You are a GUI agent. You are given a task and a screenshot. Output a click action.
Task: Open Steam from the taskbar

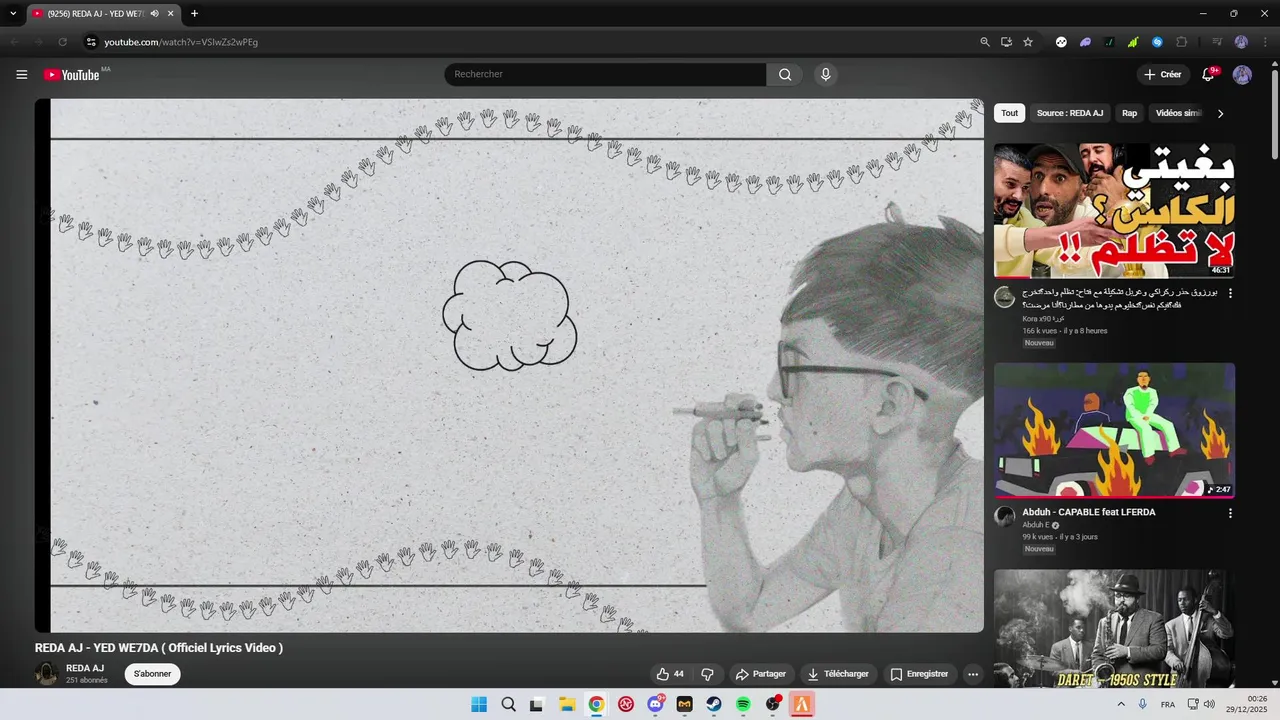(714, 704)
